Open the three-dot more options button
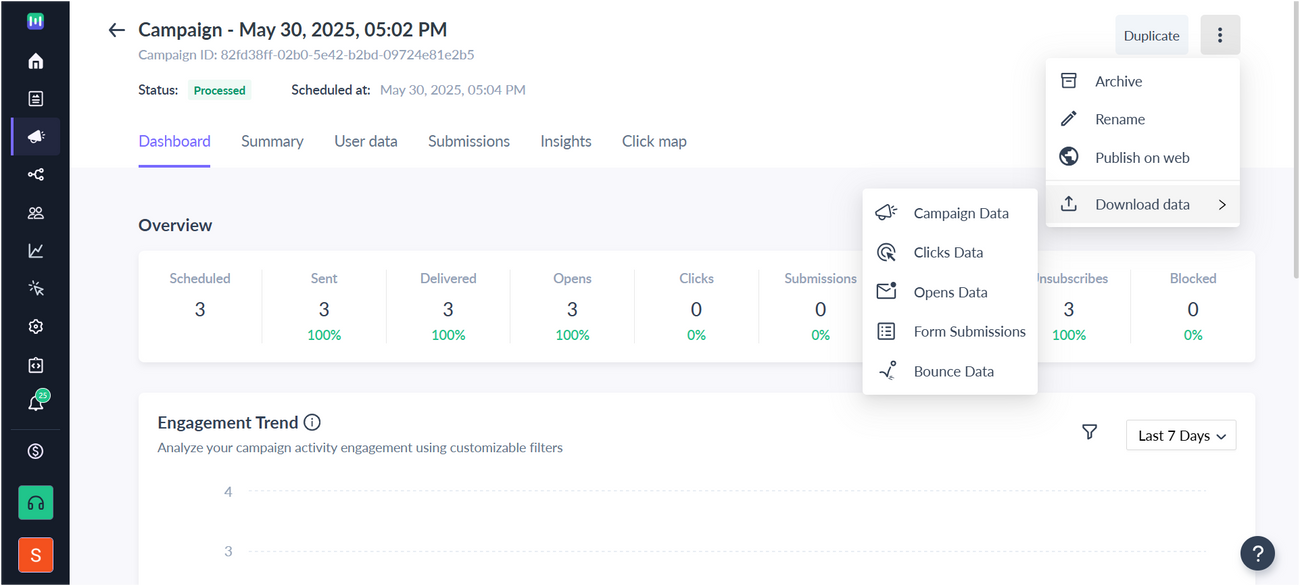The height and width of the screenshot is (586, 1300). click(x=1220, y=35)
